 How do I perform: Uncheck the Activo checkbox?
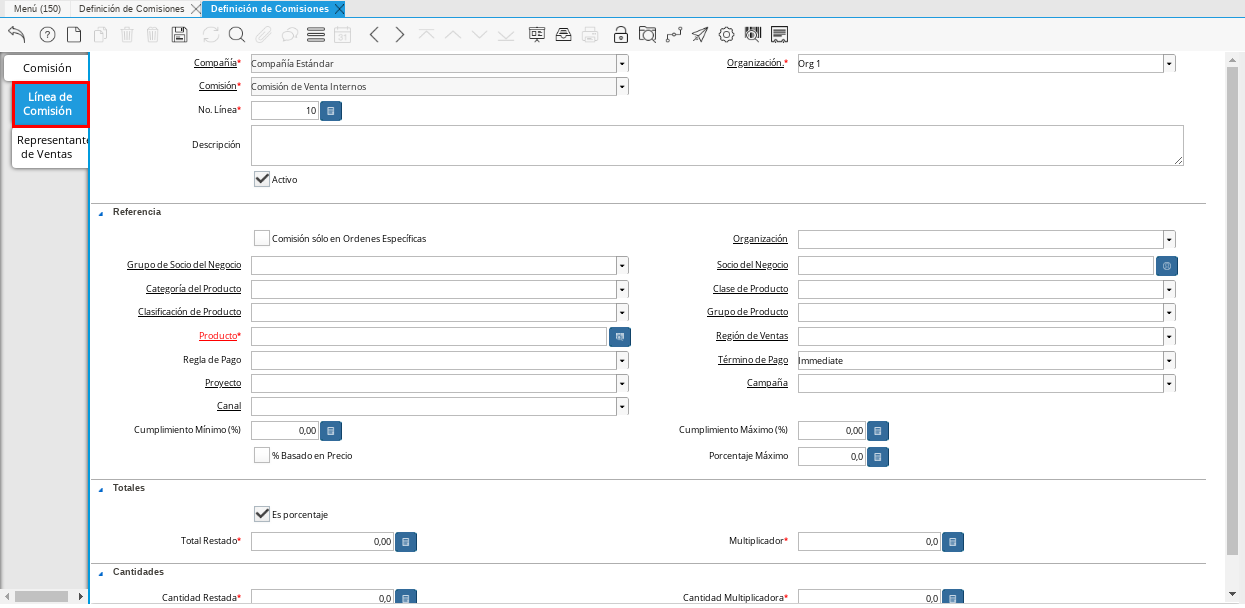coord(262,179)
